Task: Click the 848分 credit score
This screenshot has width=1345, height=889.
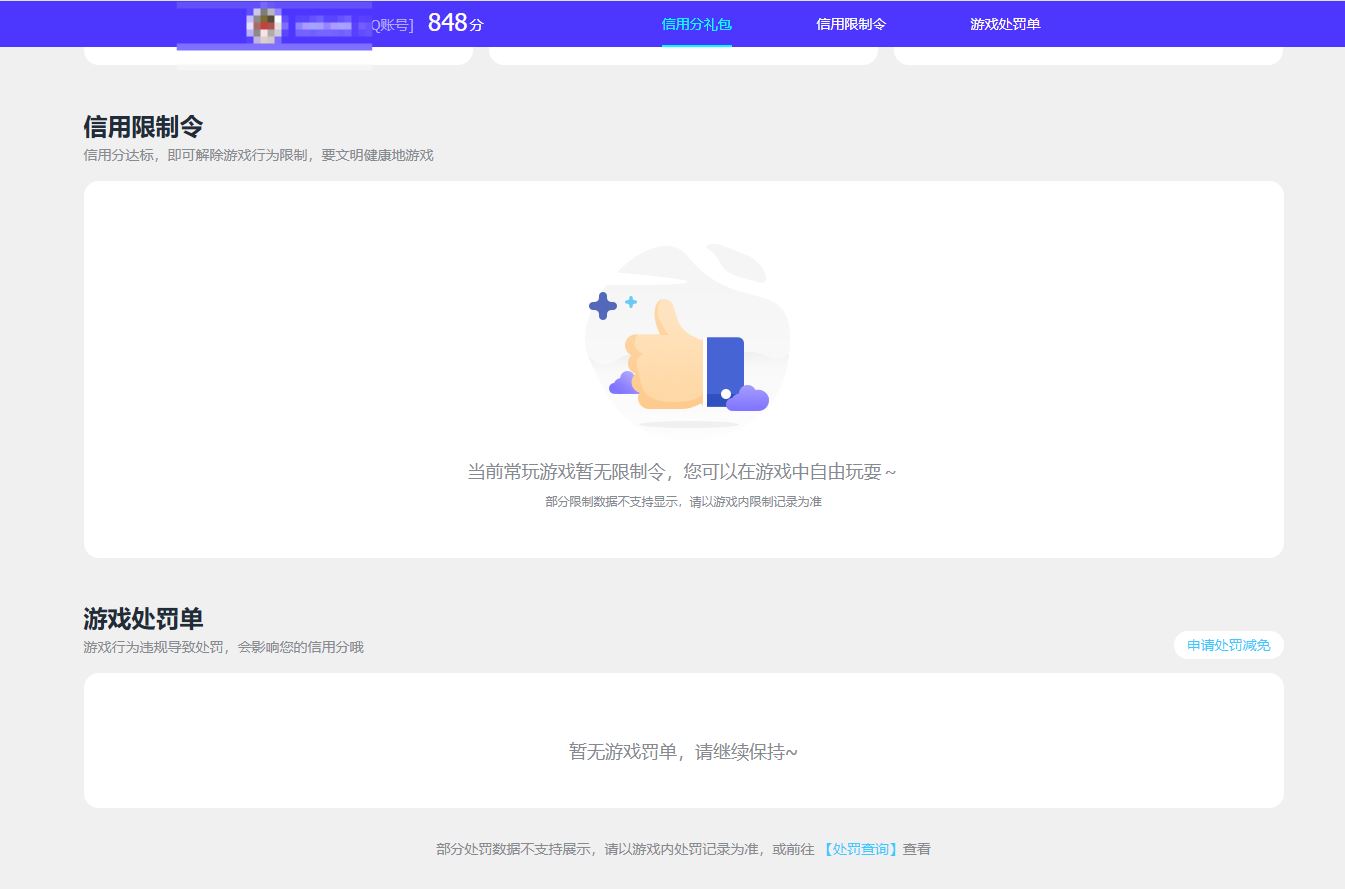Action: click(x=455, y=23)
